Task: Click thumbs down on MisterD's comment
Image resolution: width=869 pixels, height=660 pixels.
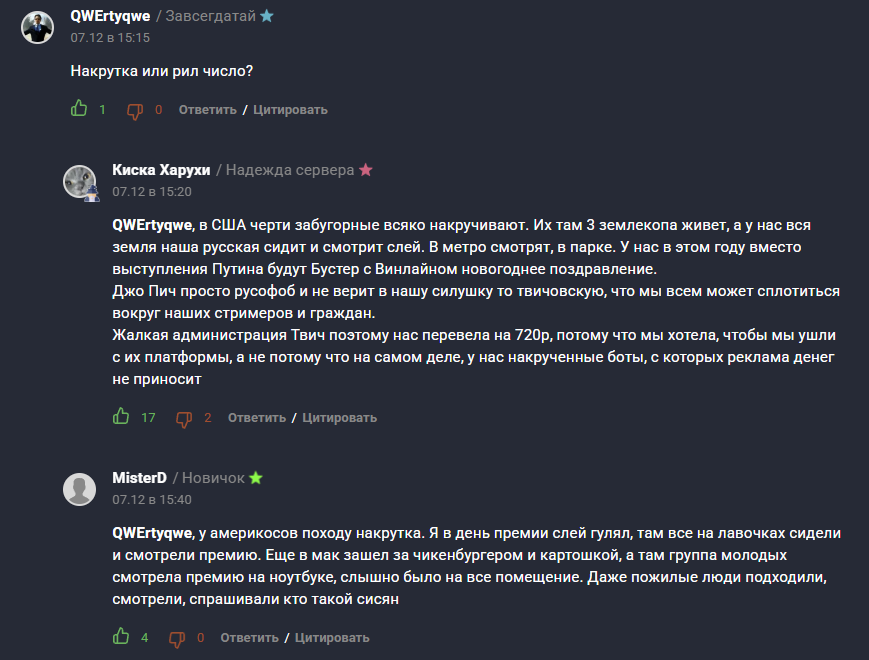Action: click(177, 638)
